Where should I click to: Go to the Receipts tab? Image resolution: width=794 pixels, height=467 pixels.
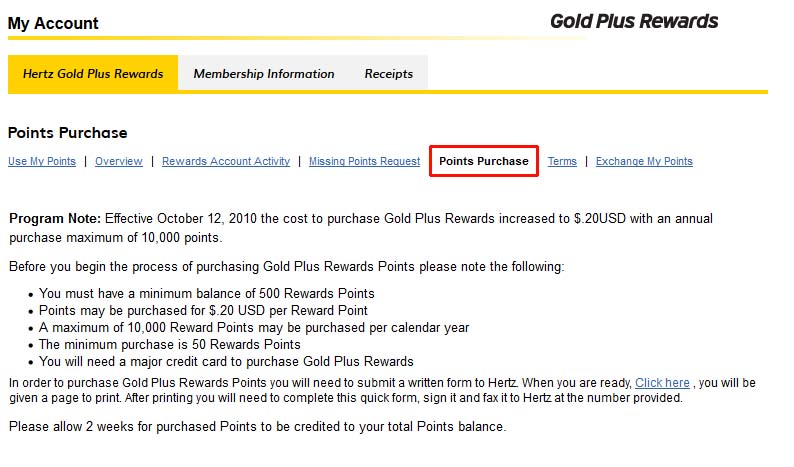click(388, 73)
